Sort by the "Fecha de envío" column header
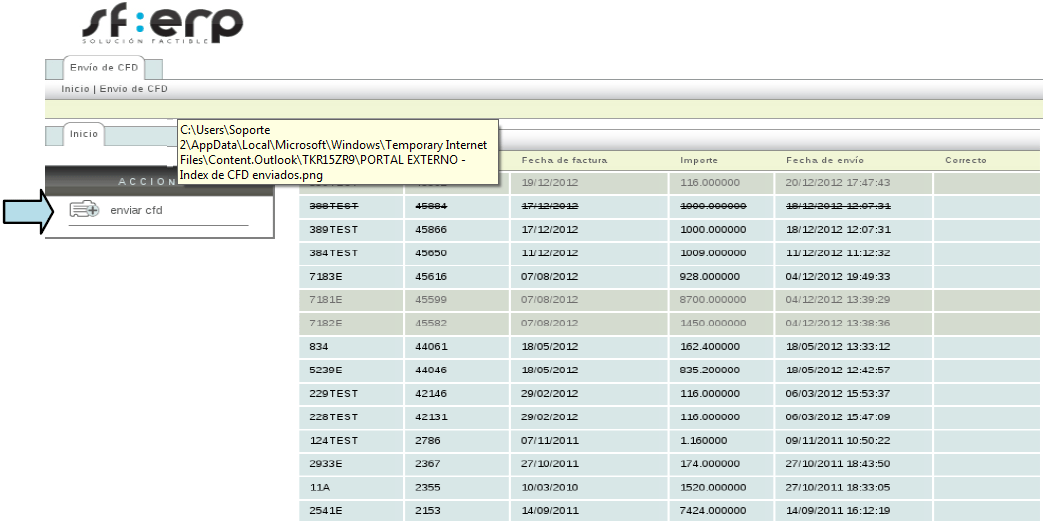 click(x=825, y=160)
